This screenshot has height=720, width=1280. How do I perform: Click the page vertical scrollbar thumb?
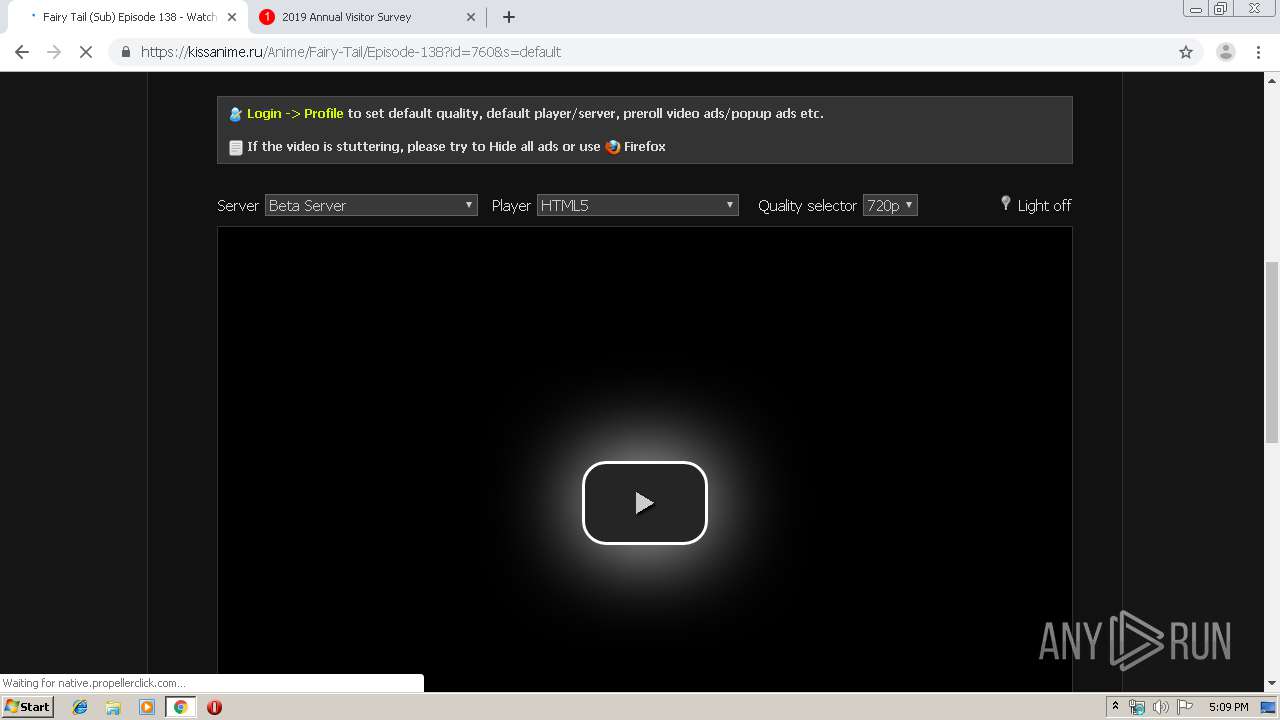pyautogui.click(x=1272, y=351)
